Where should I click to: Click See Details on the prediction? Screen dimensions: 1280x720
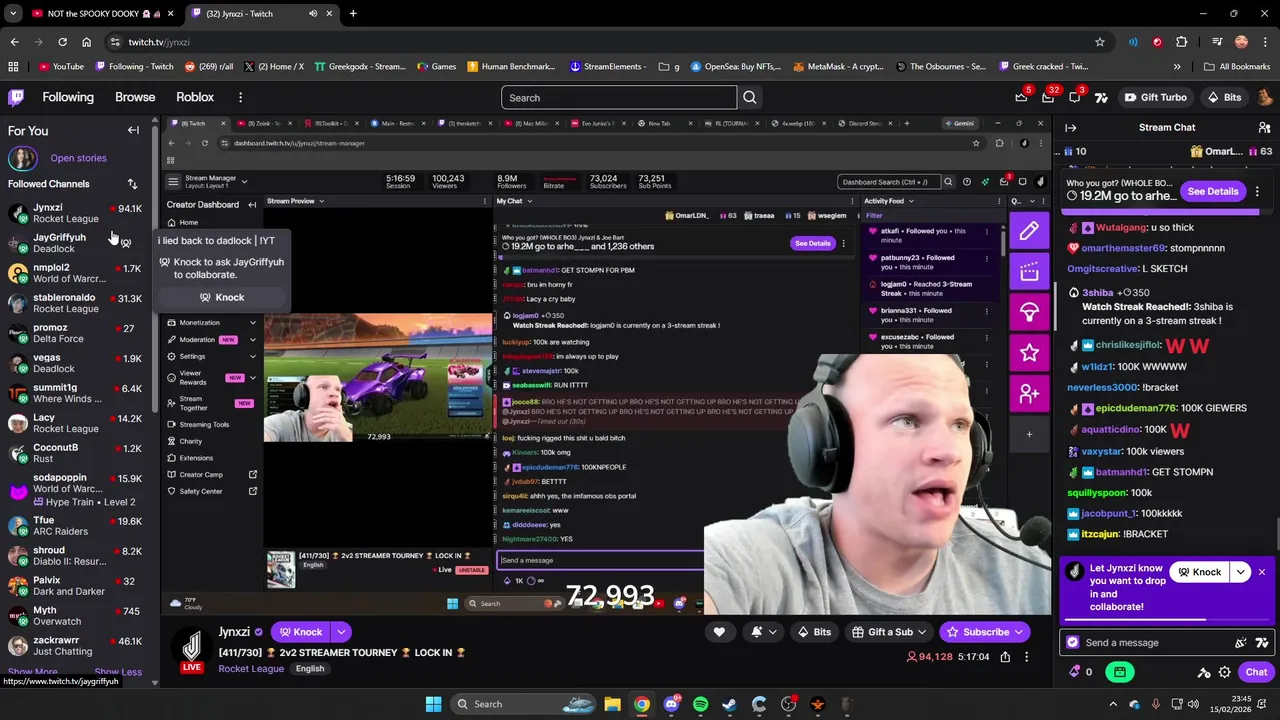[x=1213, y=191]
